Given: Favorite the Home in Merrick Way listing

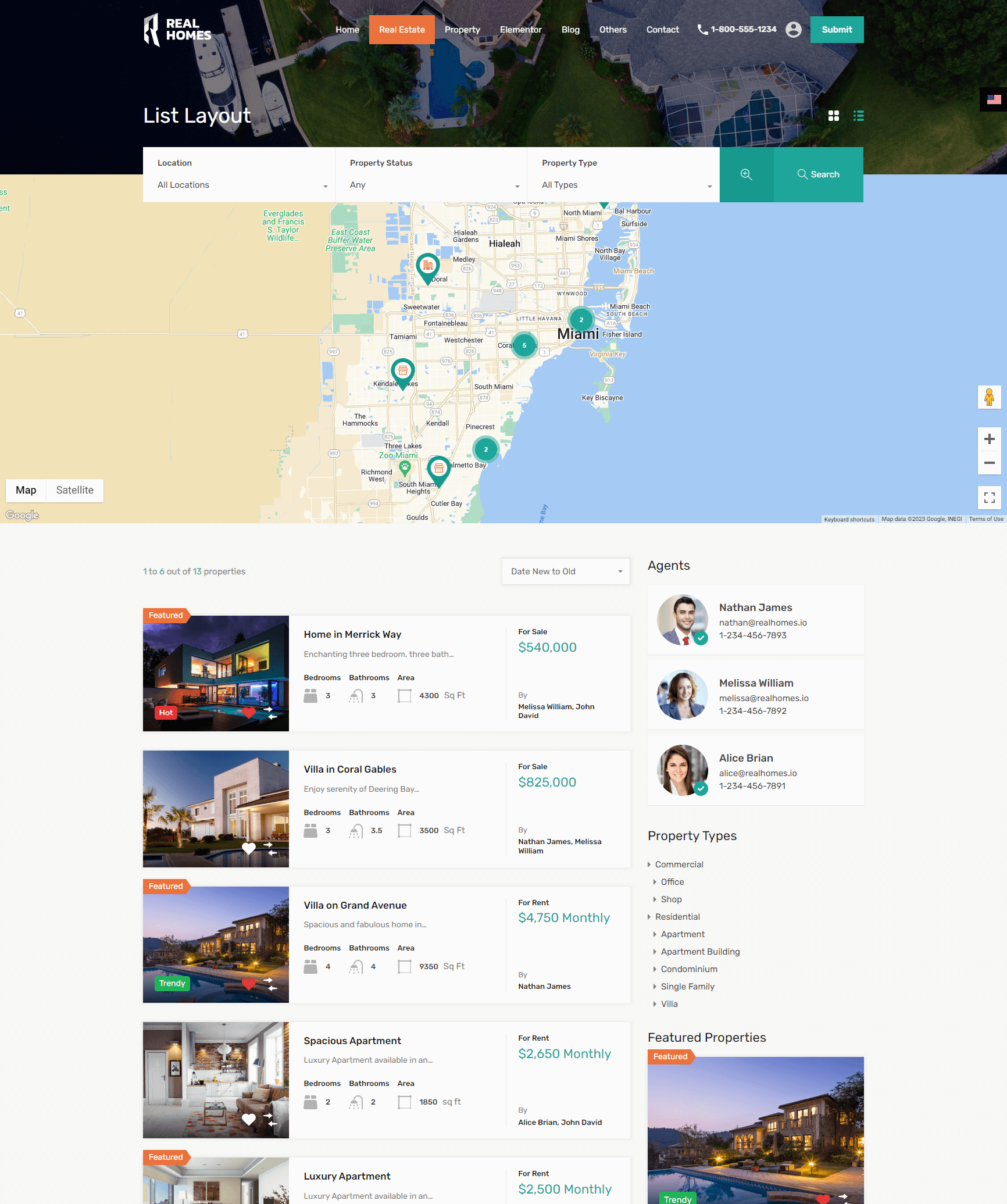Looking at the screenshot, I should point(249,713).
